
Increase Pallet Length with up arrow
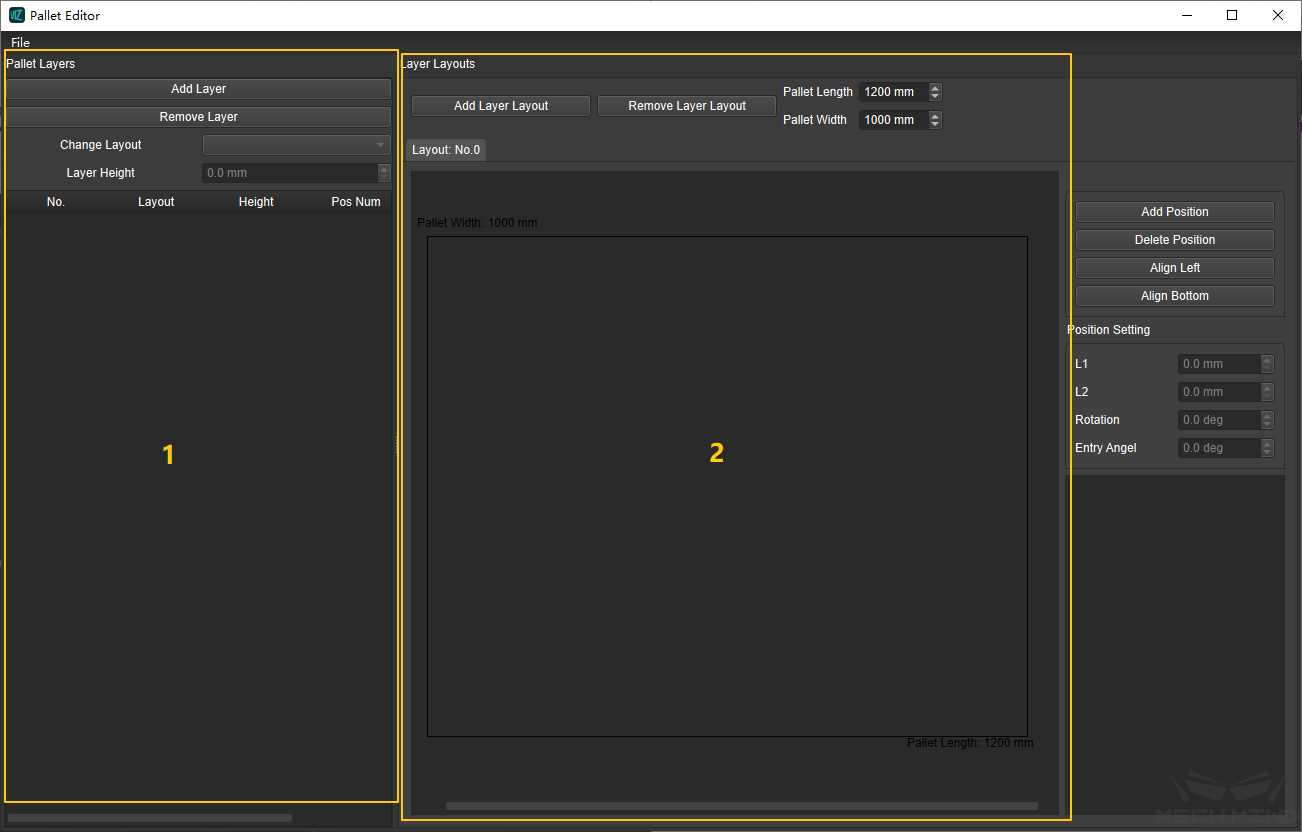(x=935, y=88)
